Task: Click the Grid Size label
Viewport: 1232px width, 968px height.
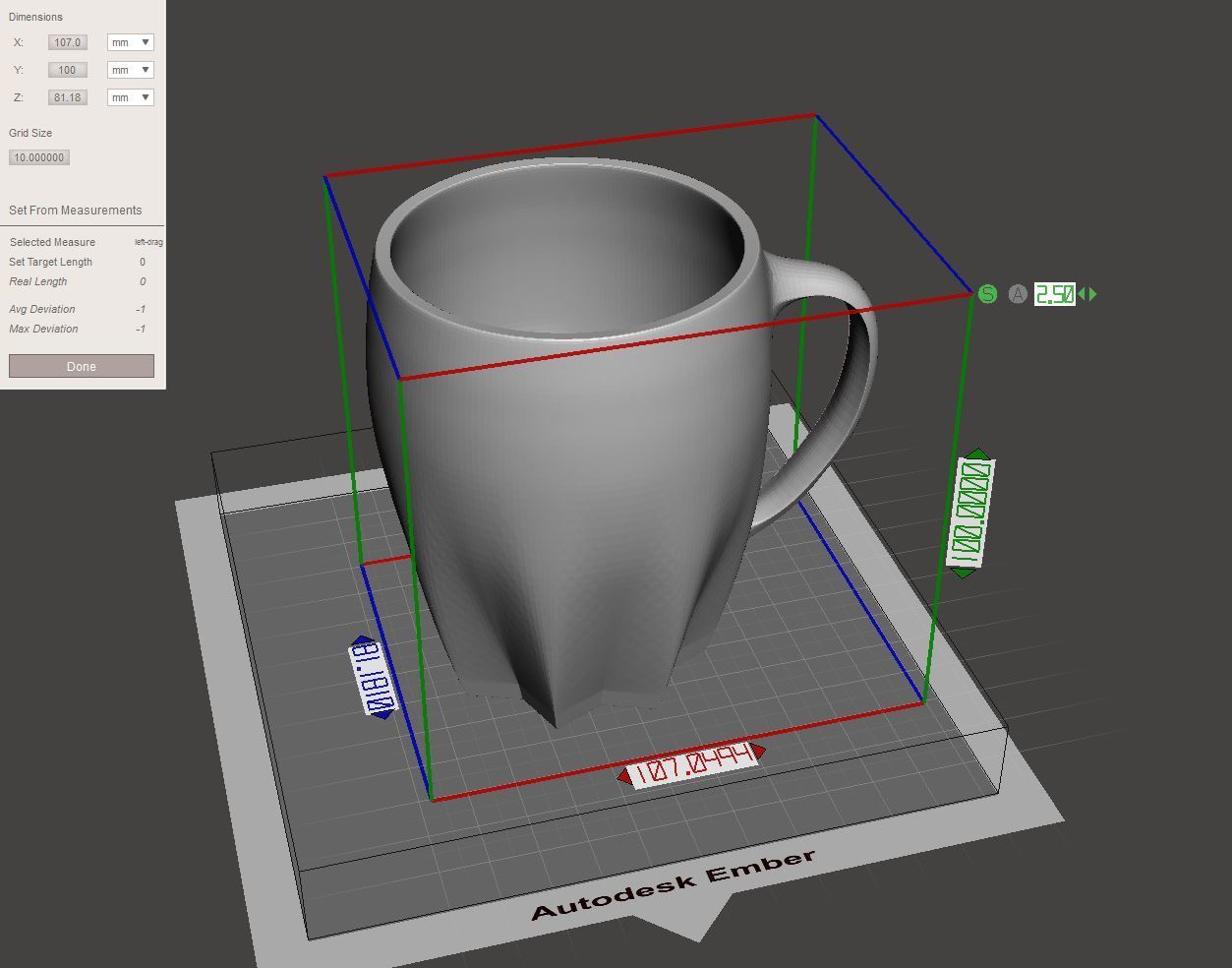Action: coord(30,133)
